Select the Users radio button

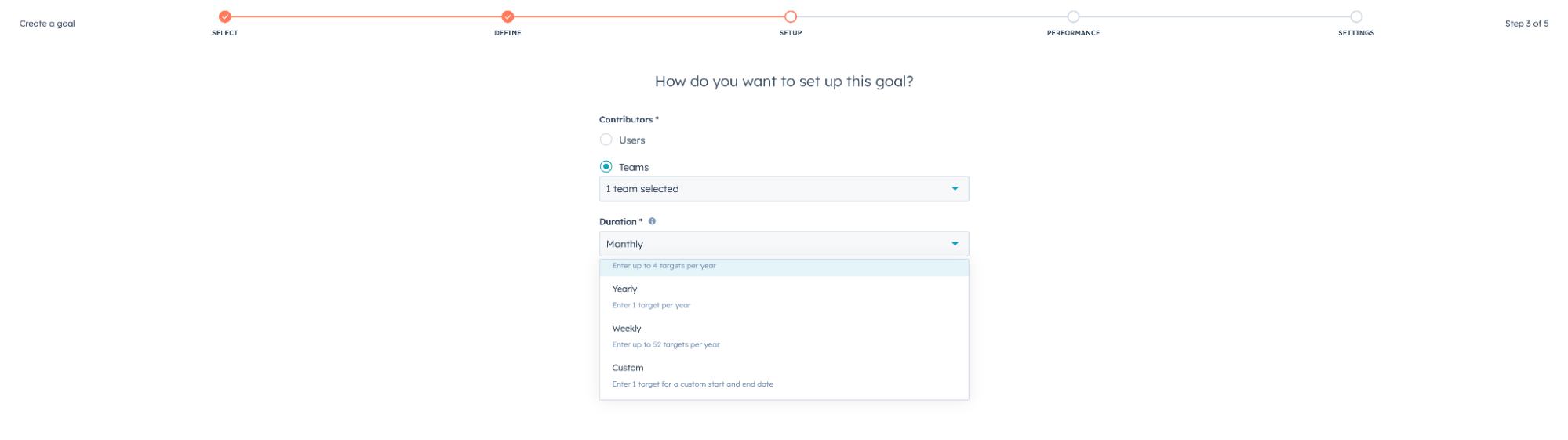point(606,140)
